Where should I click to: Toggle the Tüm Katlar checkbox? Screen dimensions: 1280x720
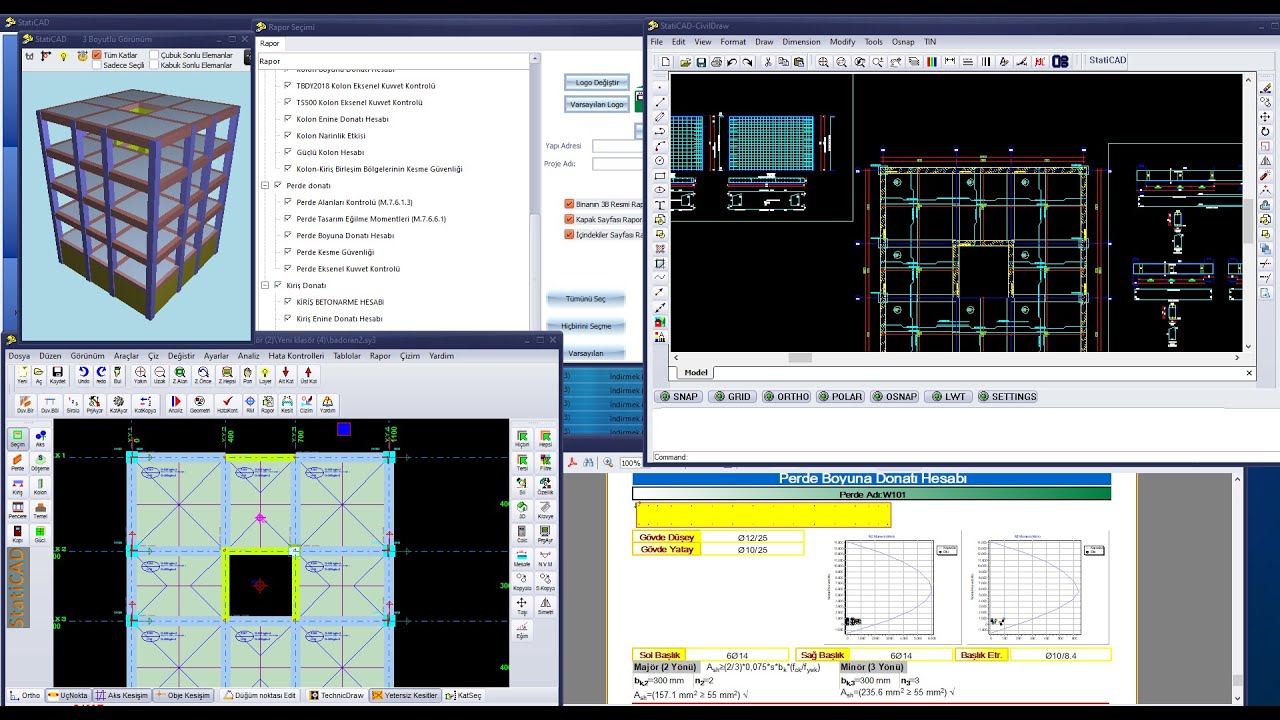[x=97, y=55]
